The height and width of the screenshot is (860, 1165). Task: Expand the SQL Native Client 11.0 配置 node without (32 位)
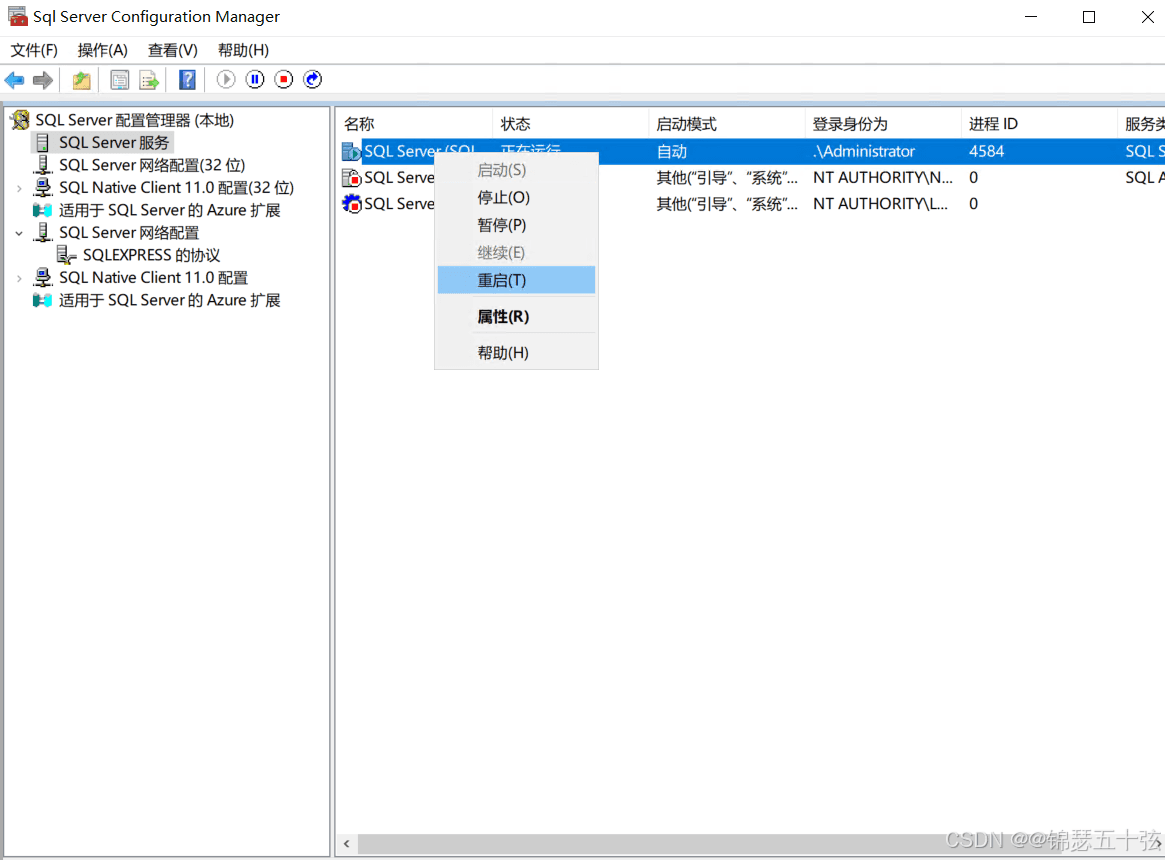pyautogui.click(x=19, y=279)
